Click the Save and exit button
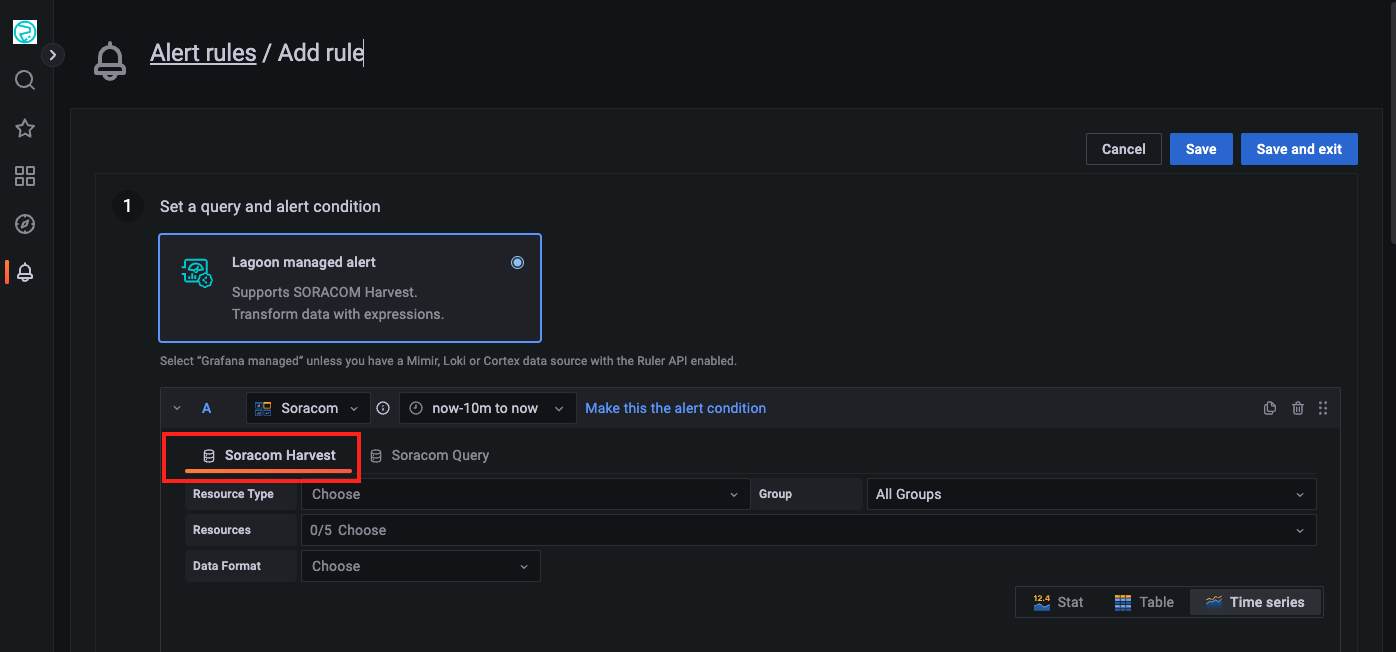Viewport: 1396px width, 652px height. coord(1299,149)
